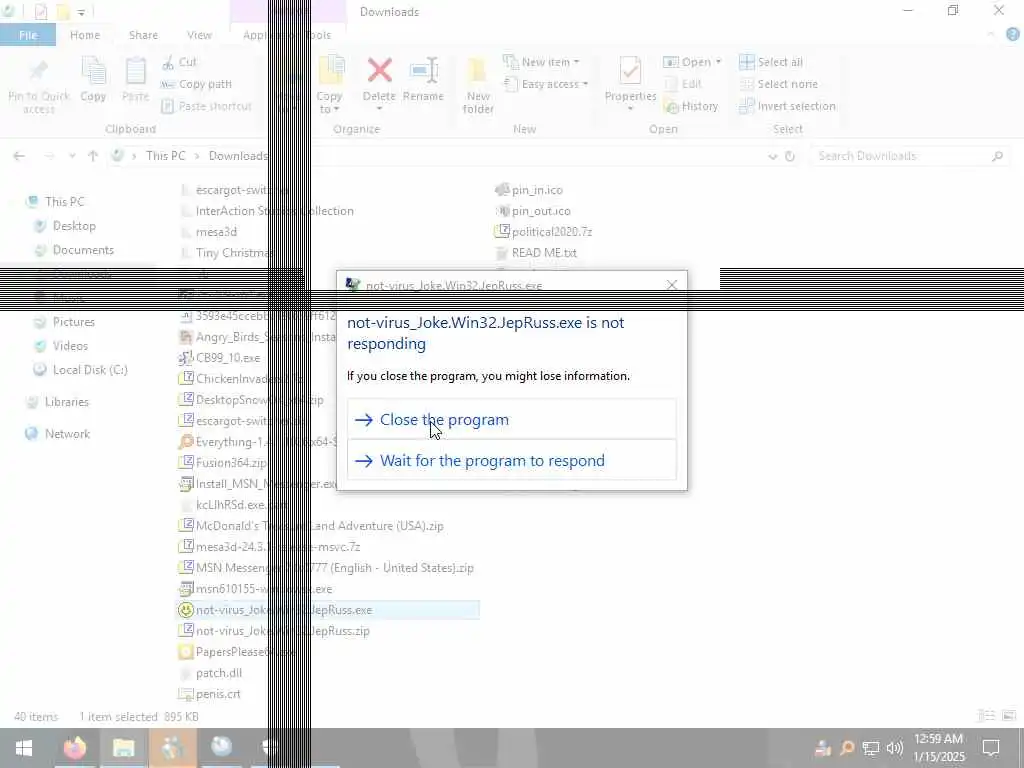
Task: Switch to the Share ribbon tab
Action: tap(143, 35)
